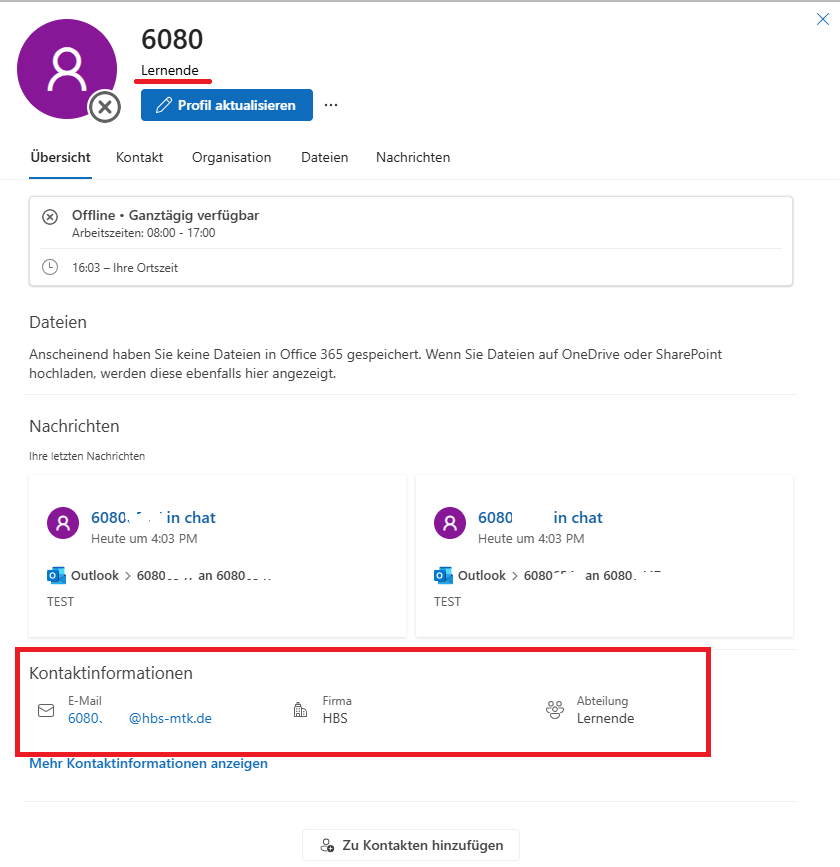Image resolution: width=840 pixels, height=867 pixels.
Task: Open the Kontakt tab
Action: (139, 157)
